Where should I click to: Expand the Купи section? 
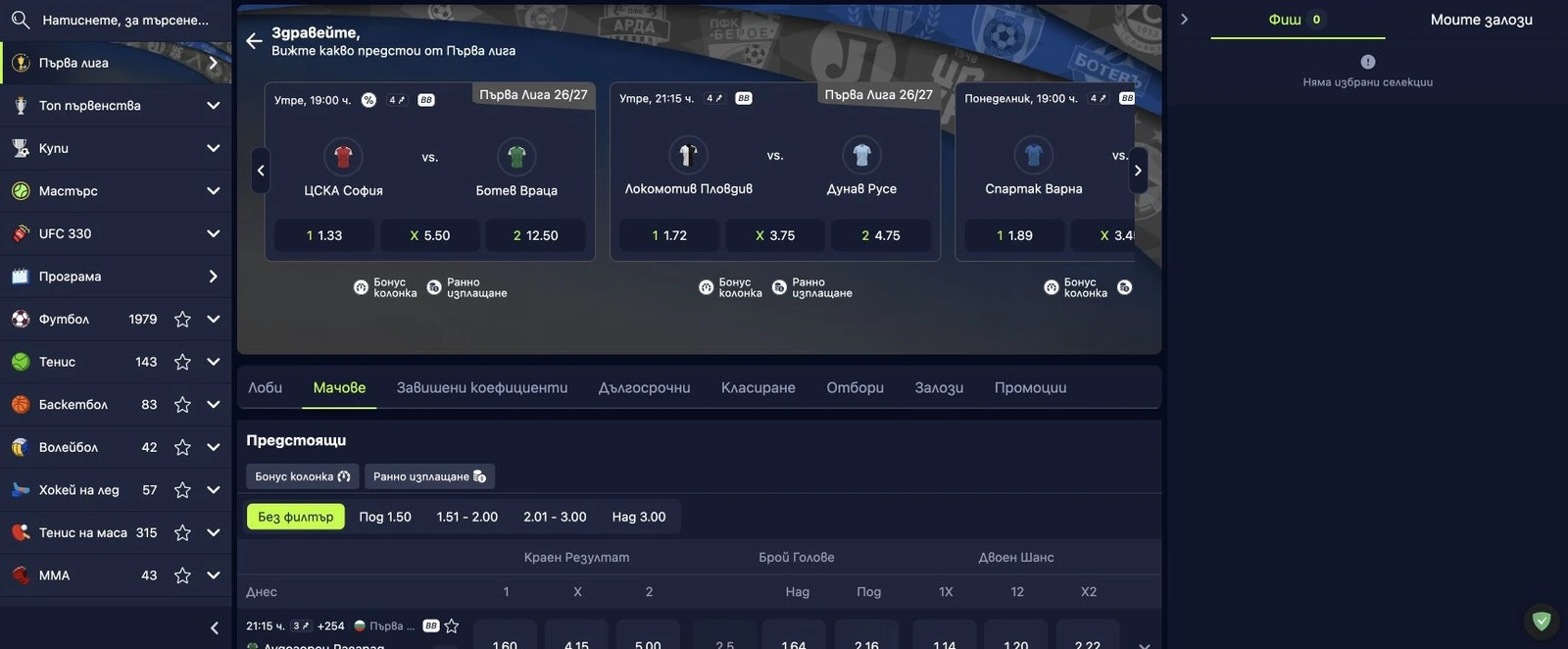[213, 148]
